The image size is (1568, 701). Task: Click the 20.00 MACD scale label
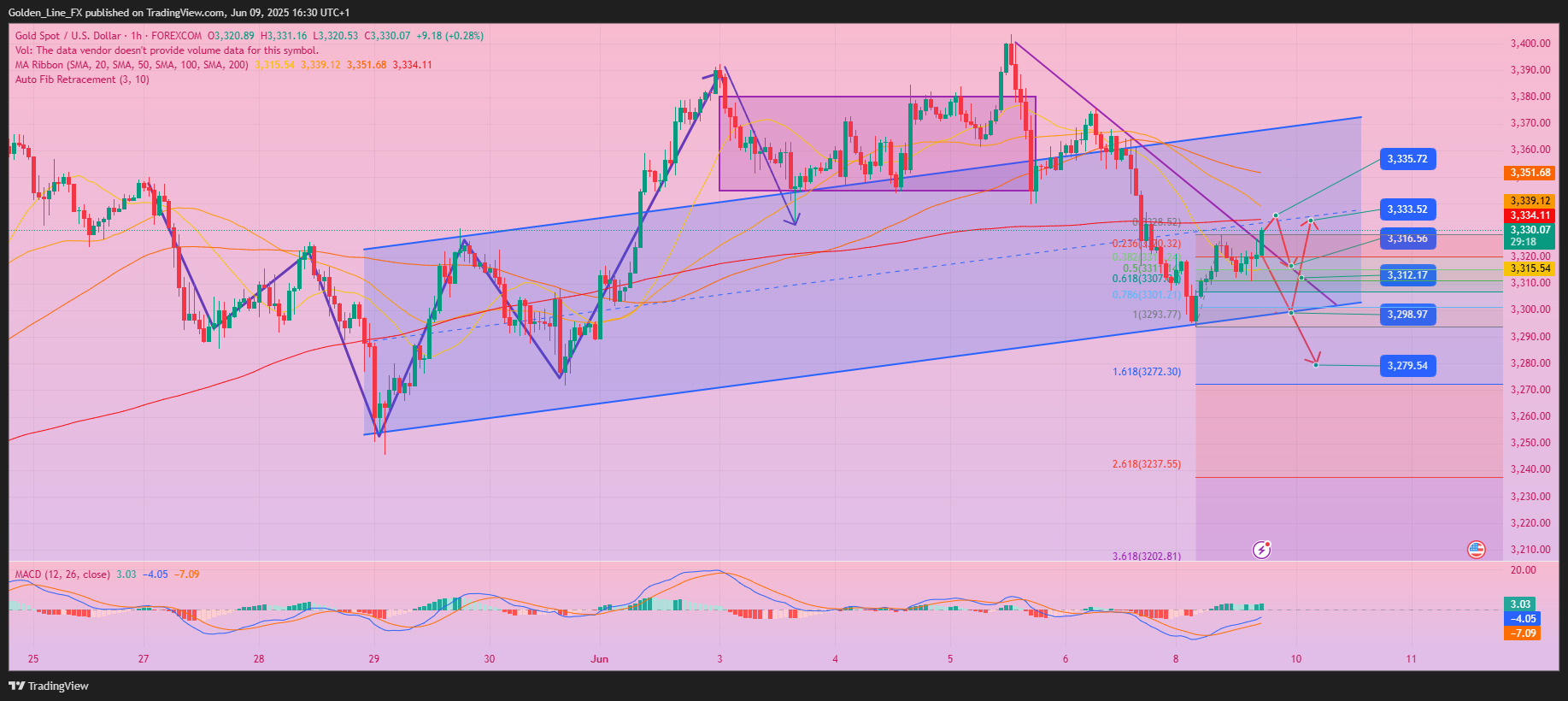pyautogui.click(x=1524, y=570)
